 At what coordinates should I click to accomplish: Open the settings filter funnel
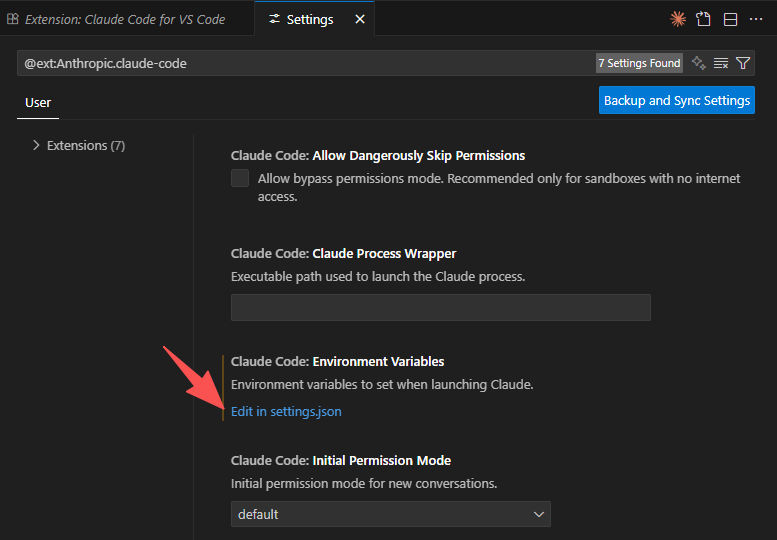743,63
